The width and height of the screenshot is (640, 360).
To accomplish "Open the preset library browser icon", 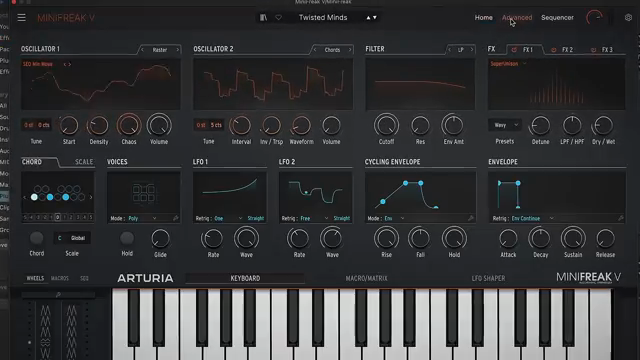I will (x=263, y=18).
